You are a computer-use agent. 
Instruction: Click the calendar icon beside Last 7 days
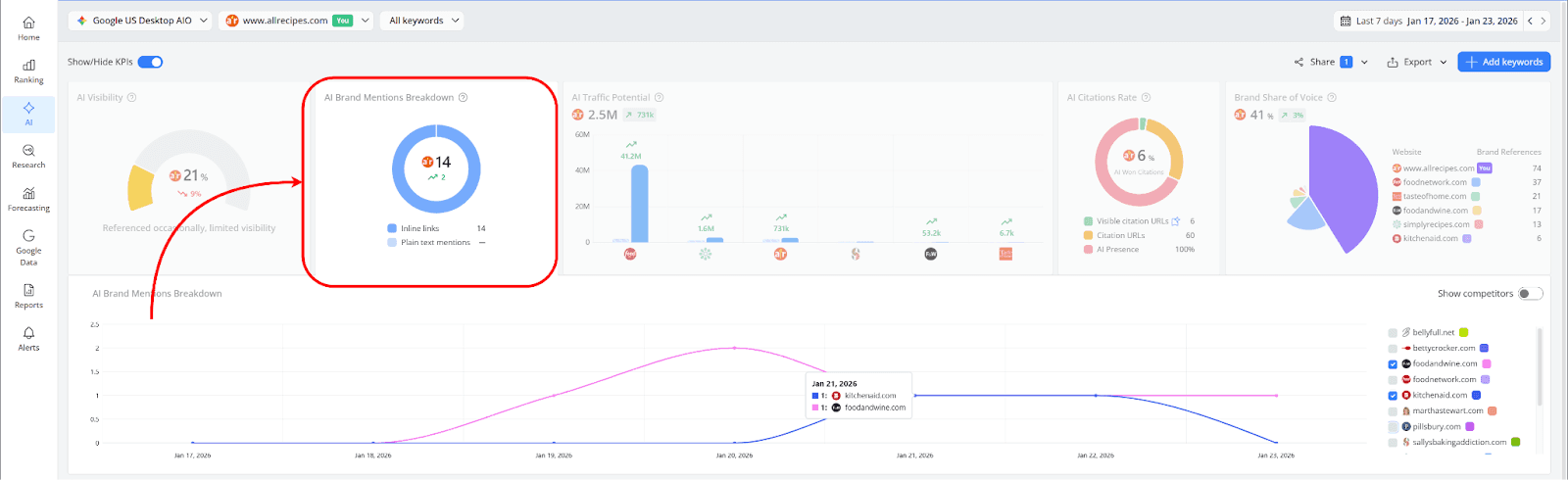coord(1346,21)
